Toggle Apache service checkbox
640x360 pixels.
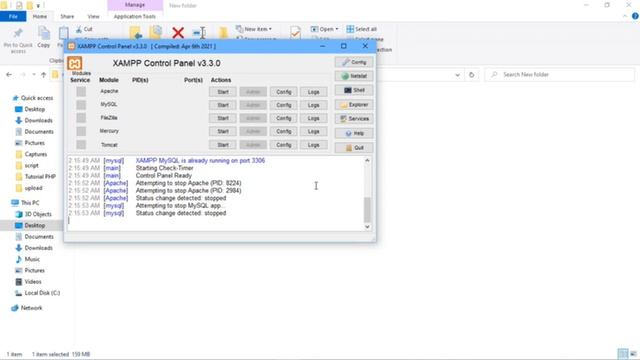81,91
